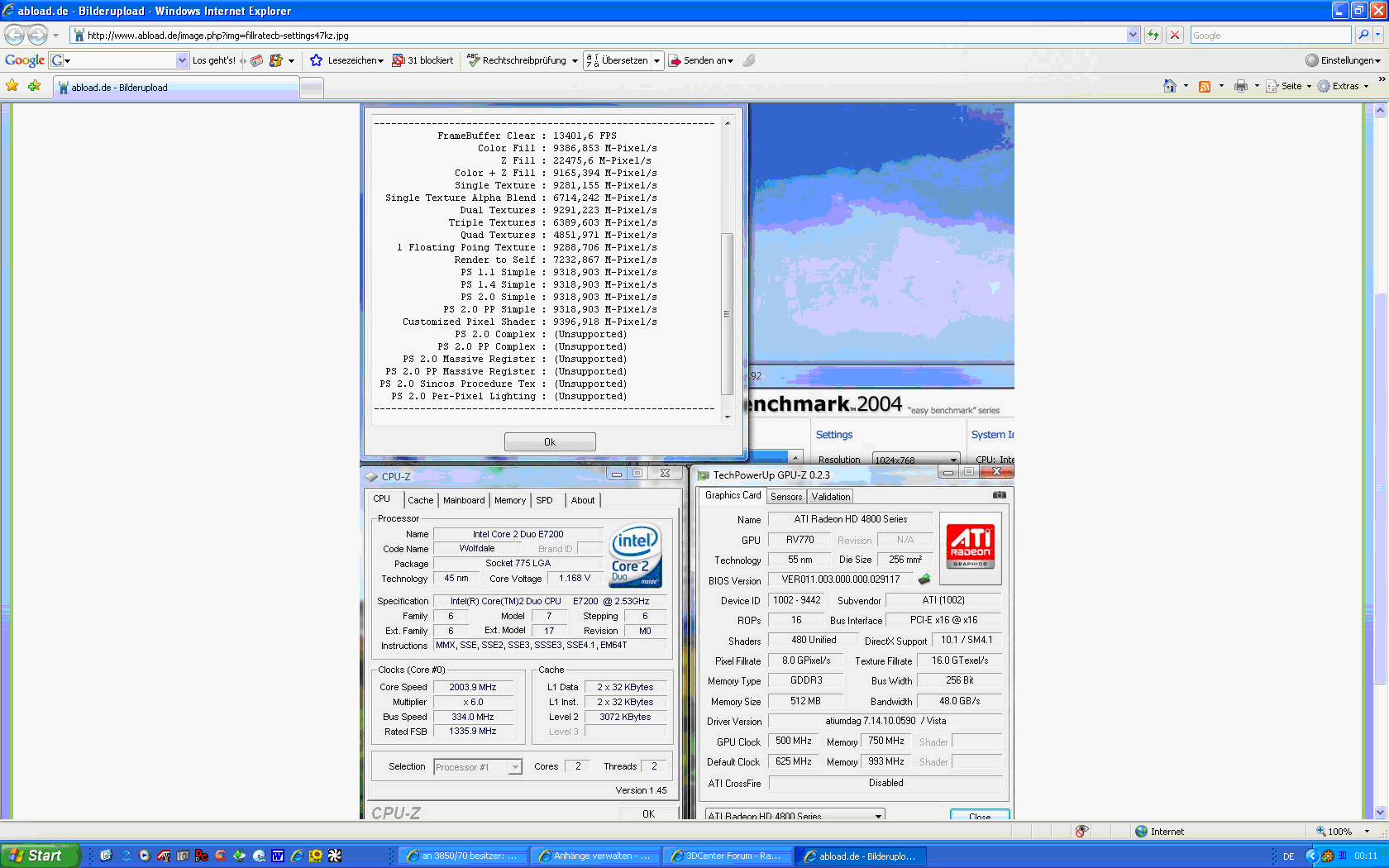Click the Add to Favorites icon
Screen dimensions: 1389x868
click(x=34, y=86)
